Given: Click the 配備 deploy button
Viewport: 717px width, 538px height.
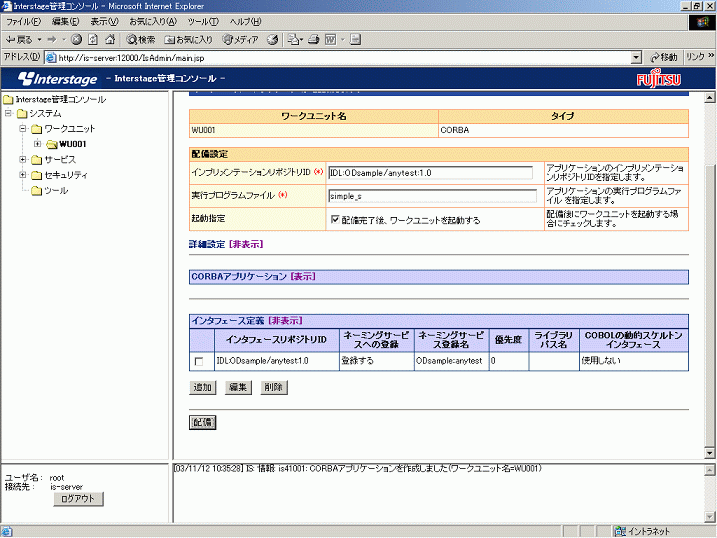Looking at the screenshot, I should (203, 422).
